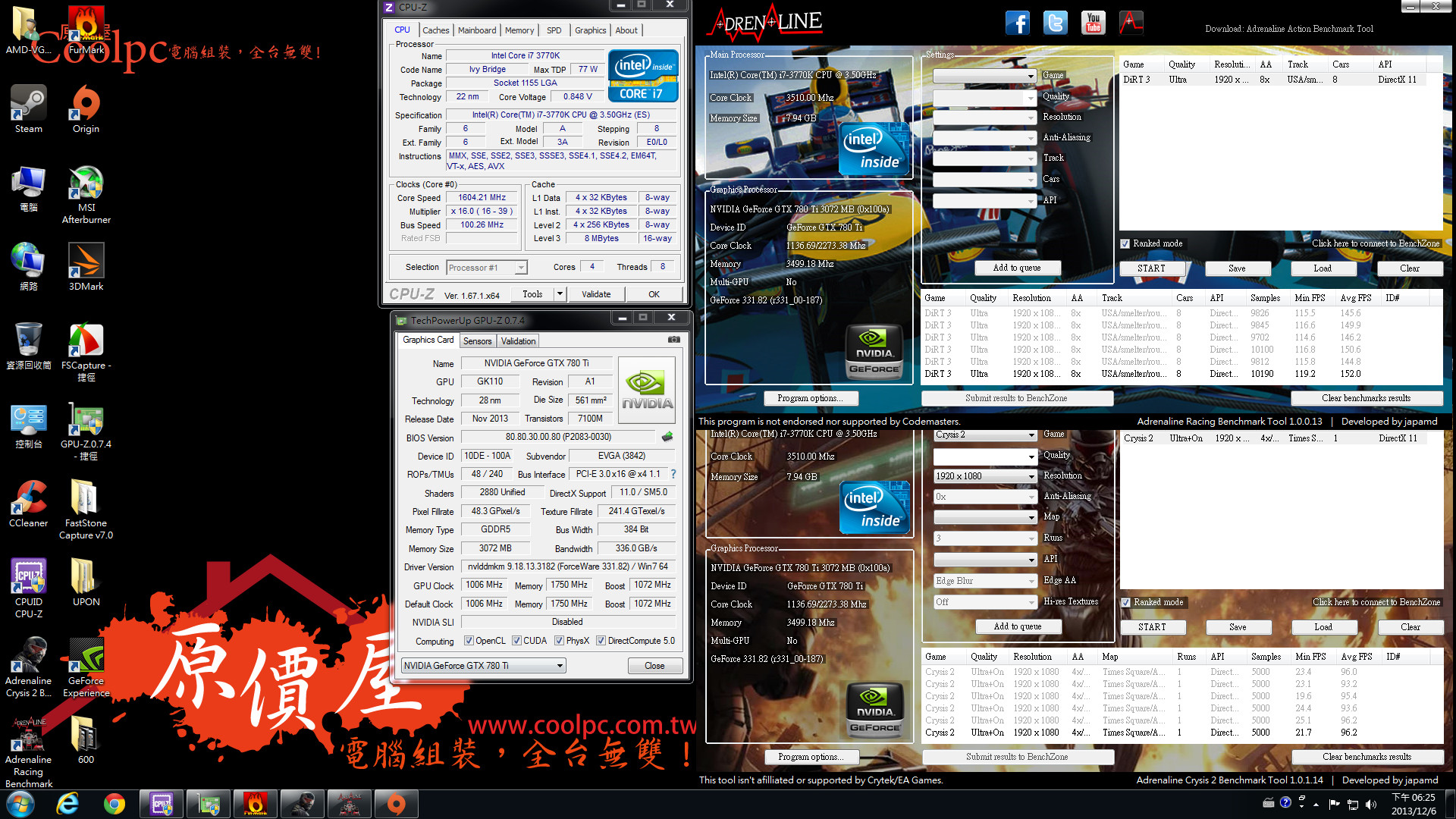Open the Game dropdown in racing benchmark
The height and width of the screenshot is (819, 1456).
(x=984, y=76)
